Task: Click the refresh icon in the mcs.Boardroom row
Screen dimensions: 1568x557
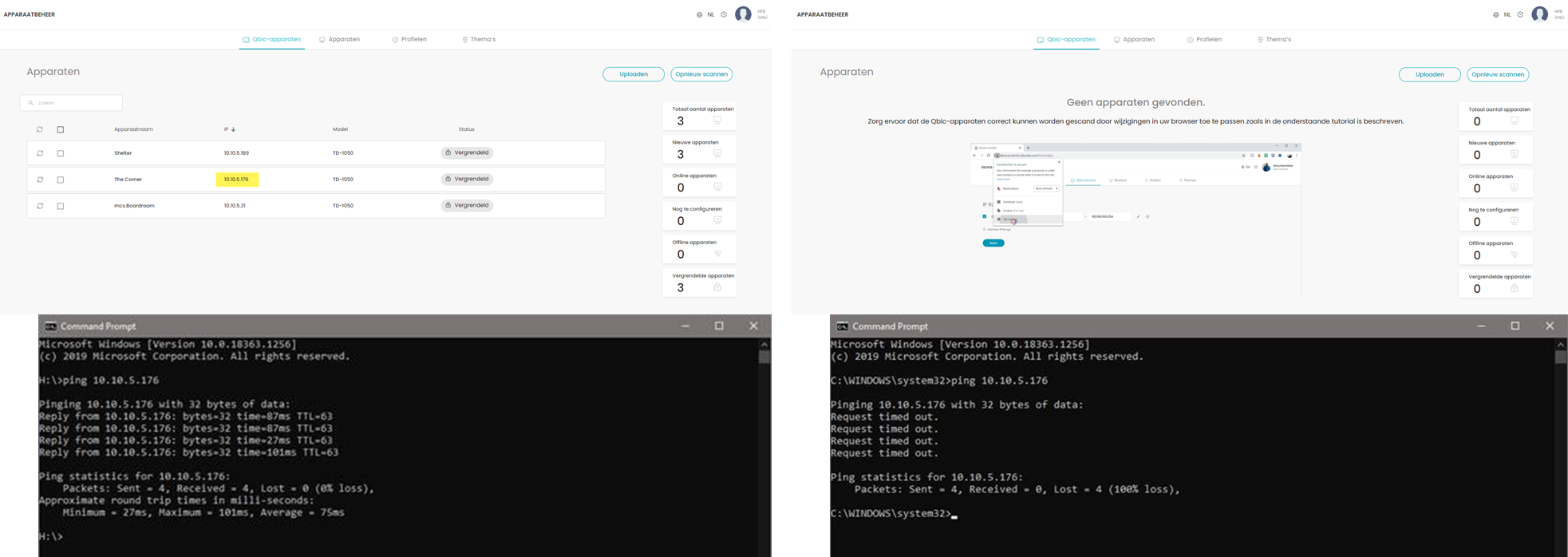Action: (x=40, y=206)
